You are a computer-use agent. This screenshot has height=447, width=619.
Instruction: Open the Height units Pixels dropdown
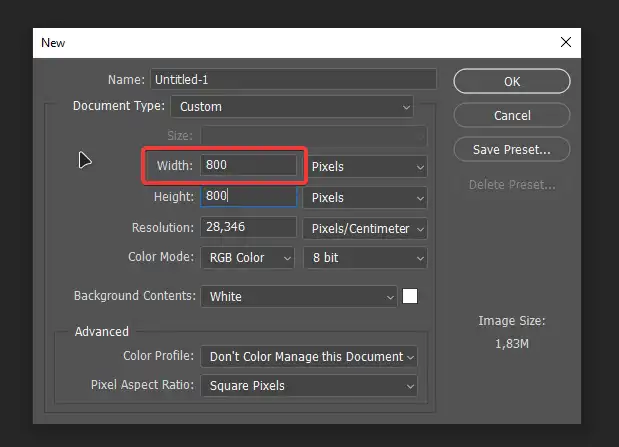click(x=366, y=198)
